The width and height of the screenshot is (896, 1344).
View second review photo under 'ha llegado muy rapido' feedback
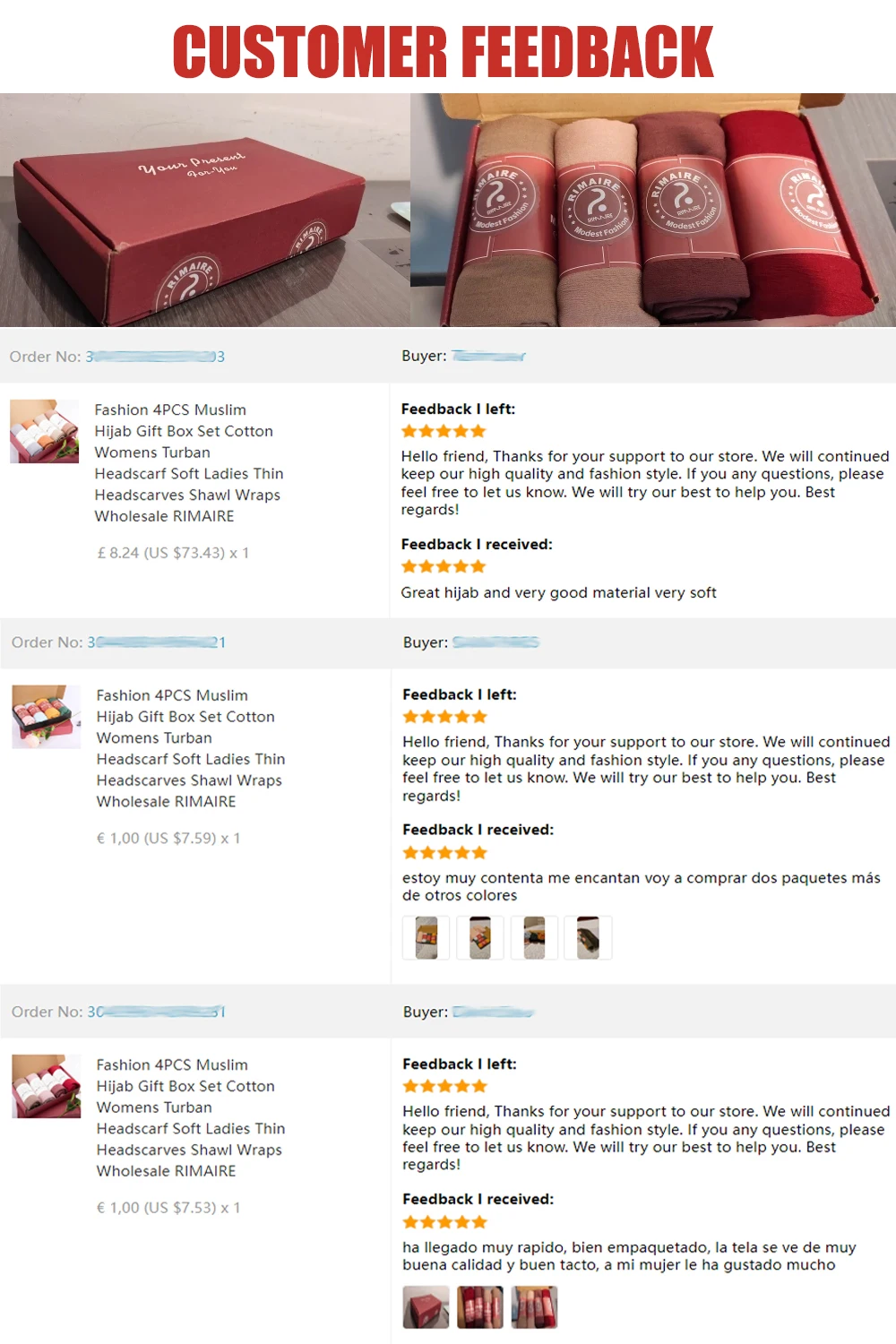480,1307
